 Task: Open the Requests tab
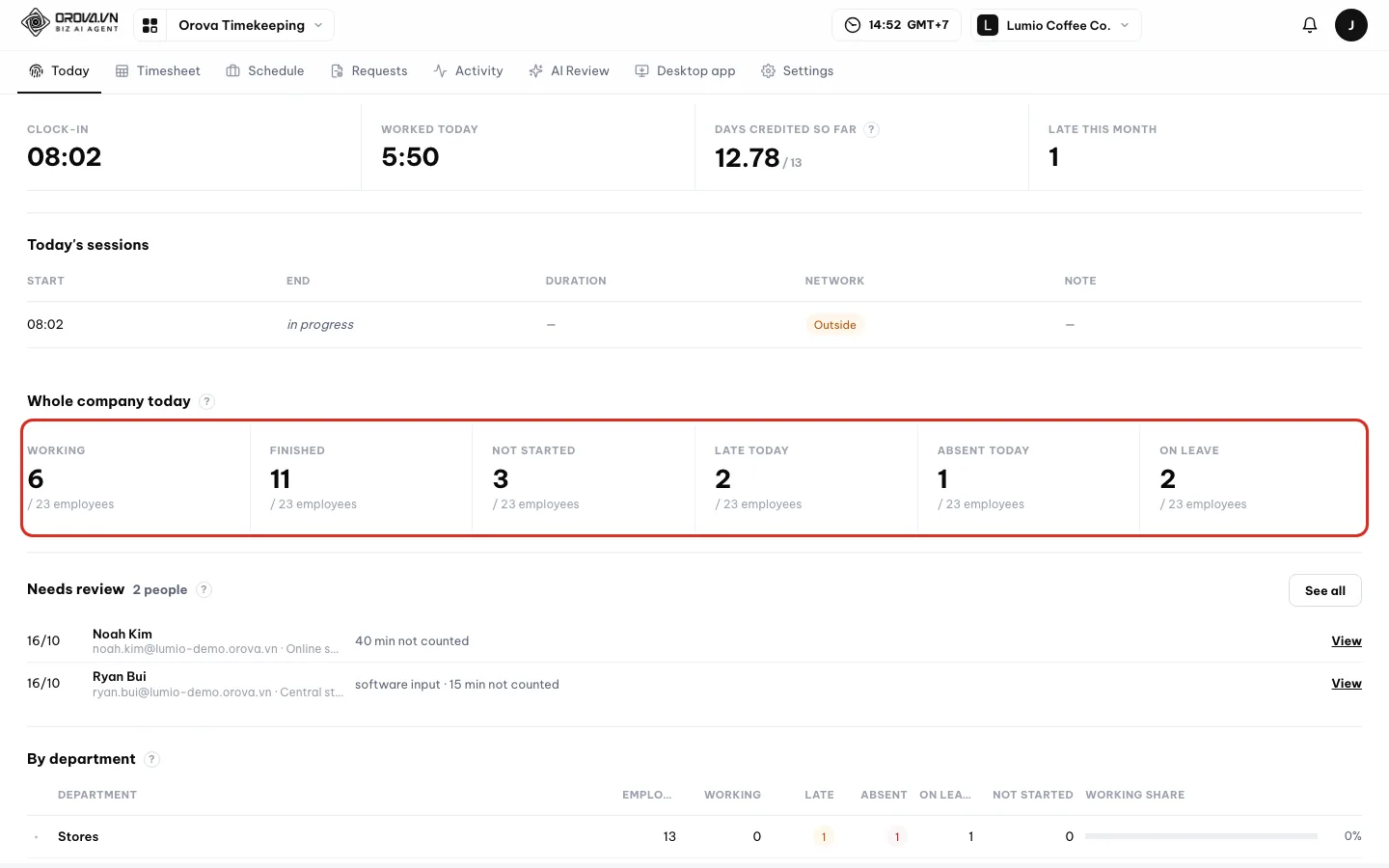[x=368, y=71]
